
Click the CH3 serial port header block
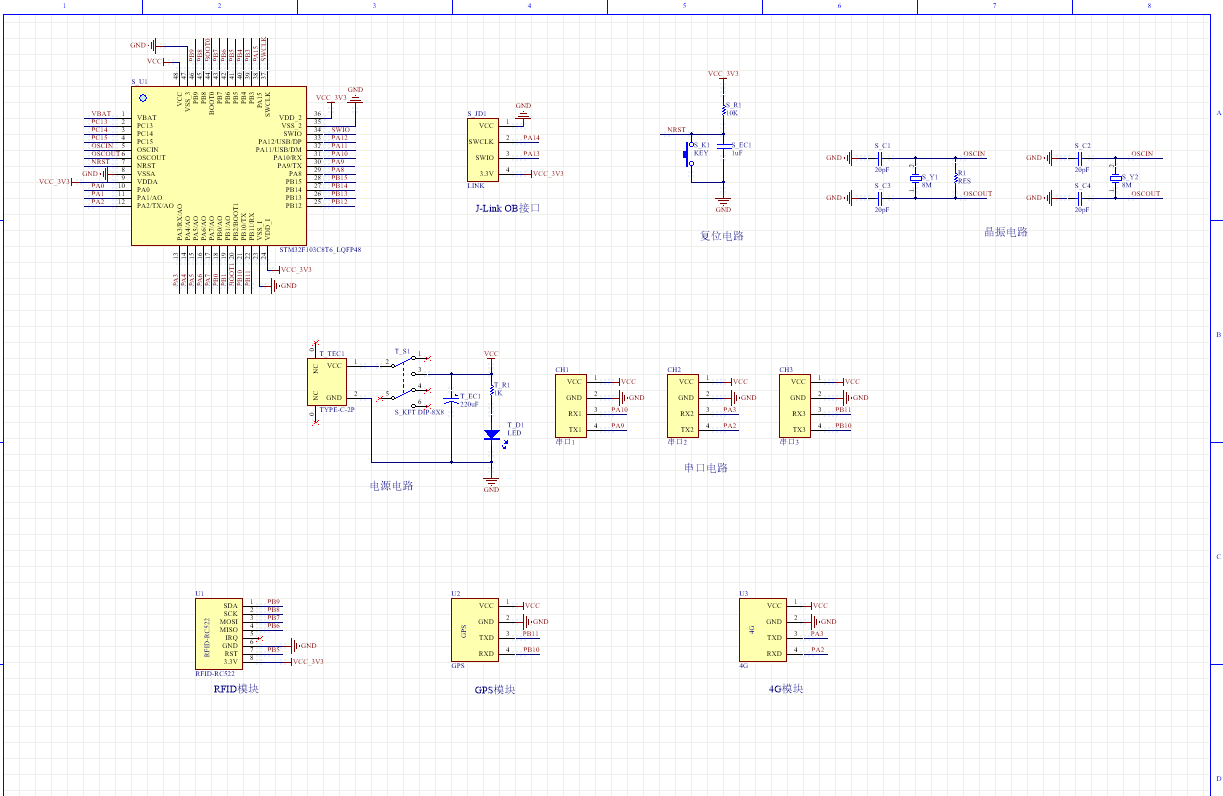click(x=795, y=405)
